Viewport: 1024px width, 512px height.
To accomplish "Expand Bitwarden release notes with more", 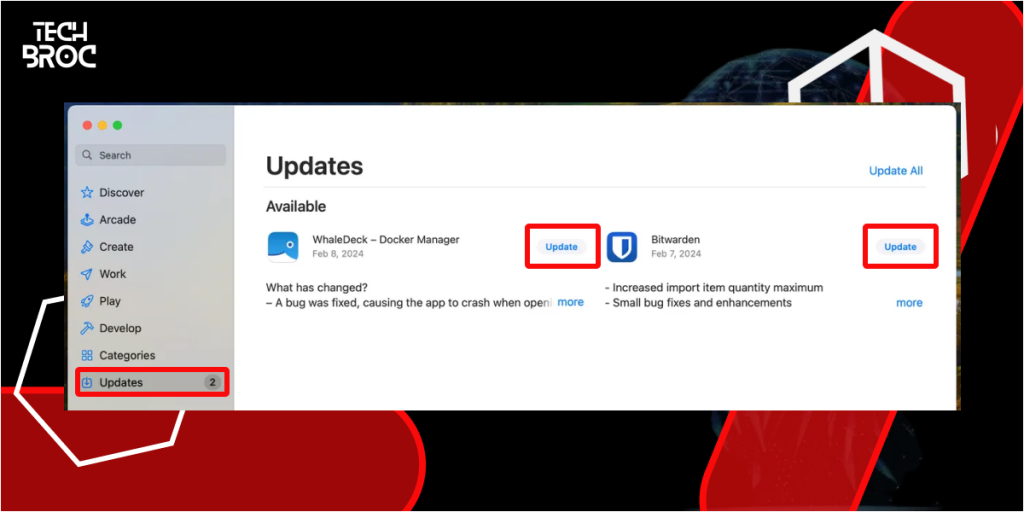I will click(x=909, y=303).
